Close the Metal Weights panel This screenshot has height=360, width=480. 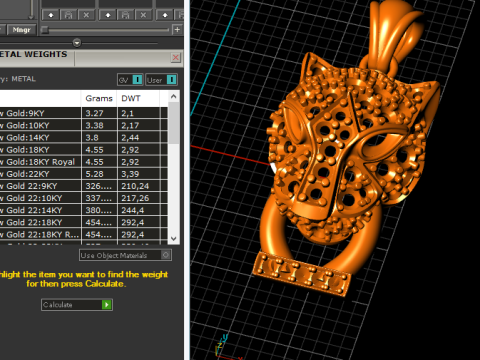176,58
